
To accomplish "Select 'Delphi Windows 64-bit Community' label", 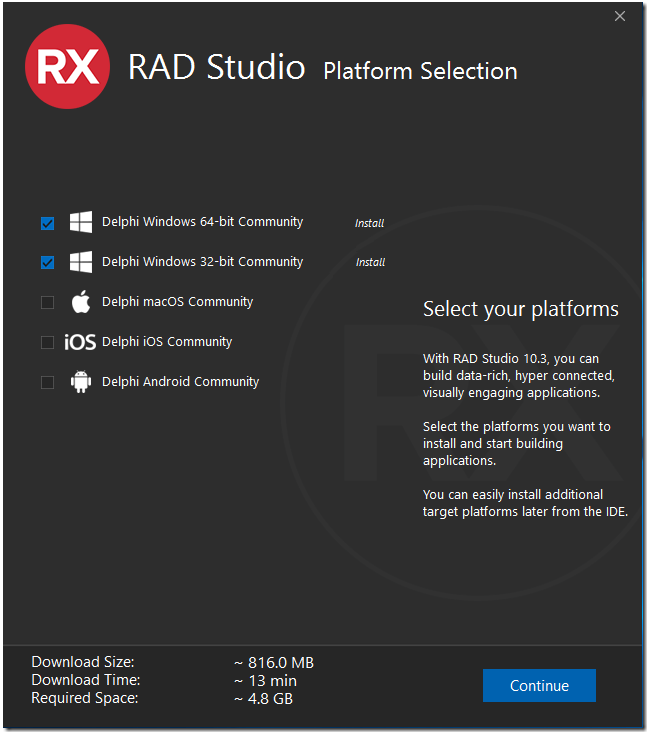I will tap(202, 222).
